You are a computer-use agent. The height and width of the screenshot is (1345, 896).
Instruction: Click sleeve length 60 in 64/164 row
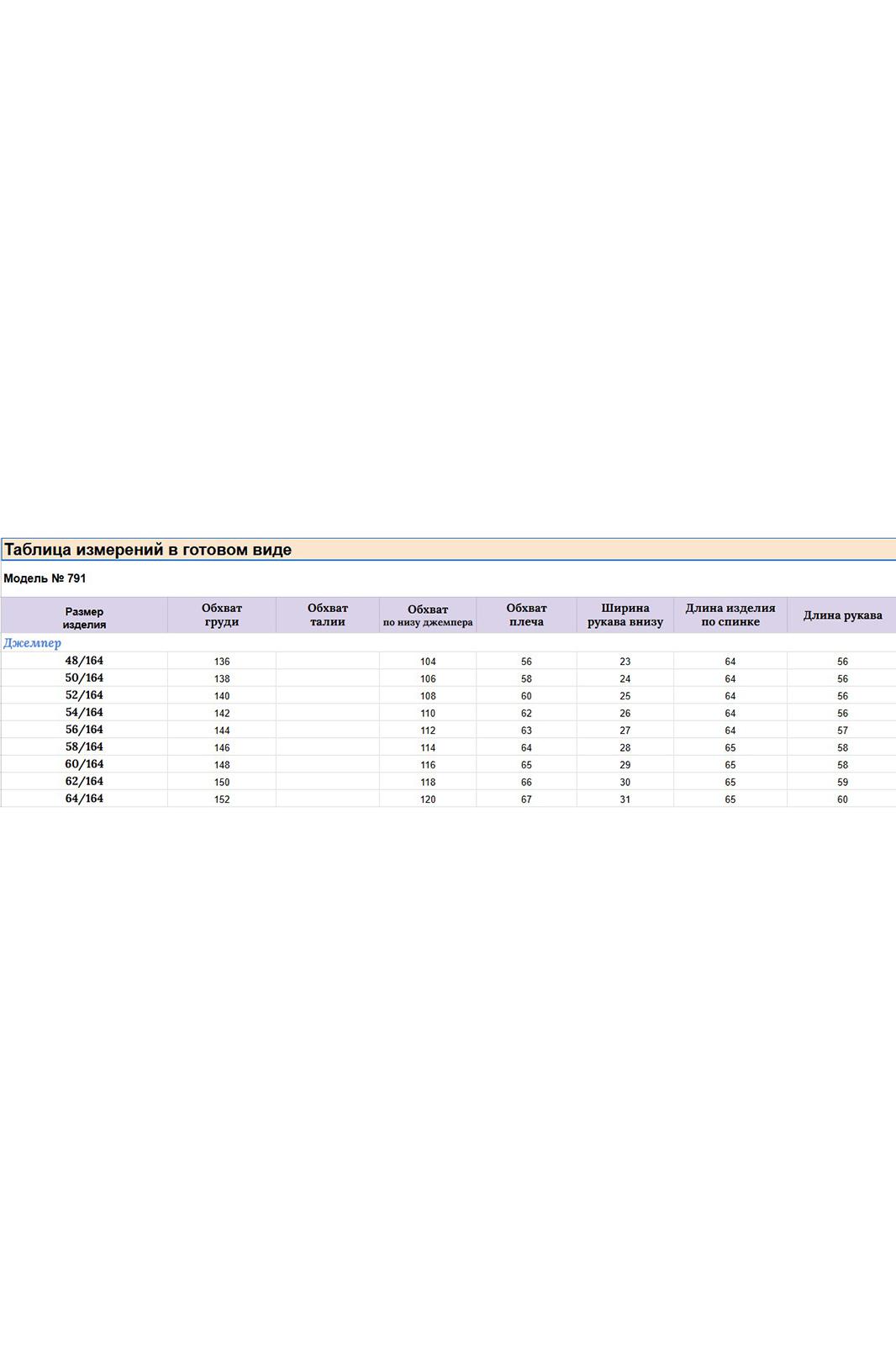click(x=842, y=799)
